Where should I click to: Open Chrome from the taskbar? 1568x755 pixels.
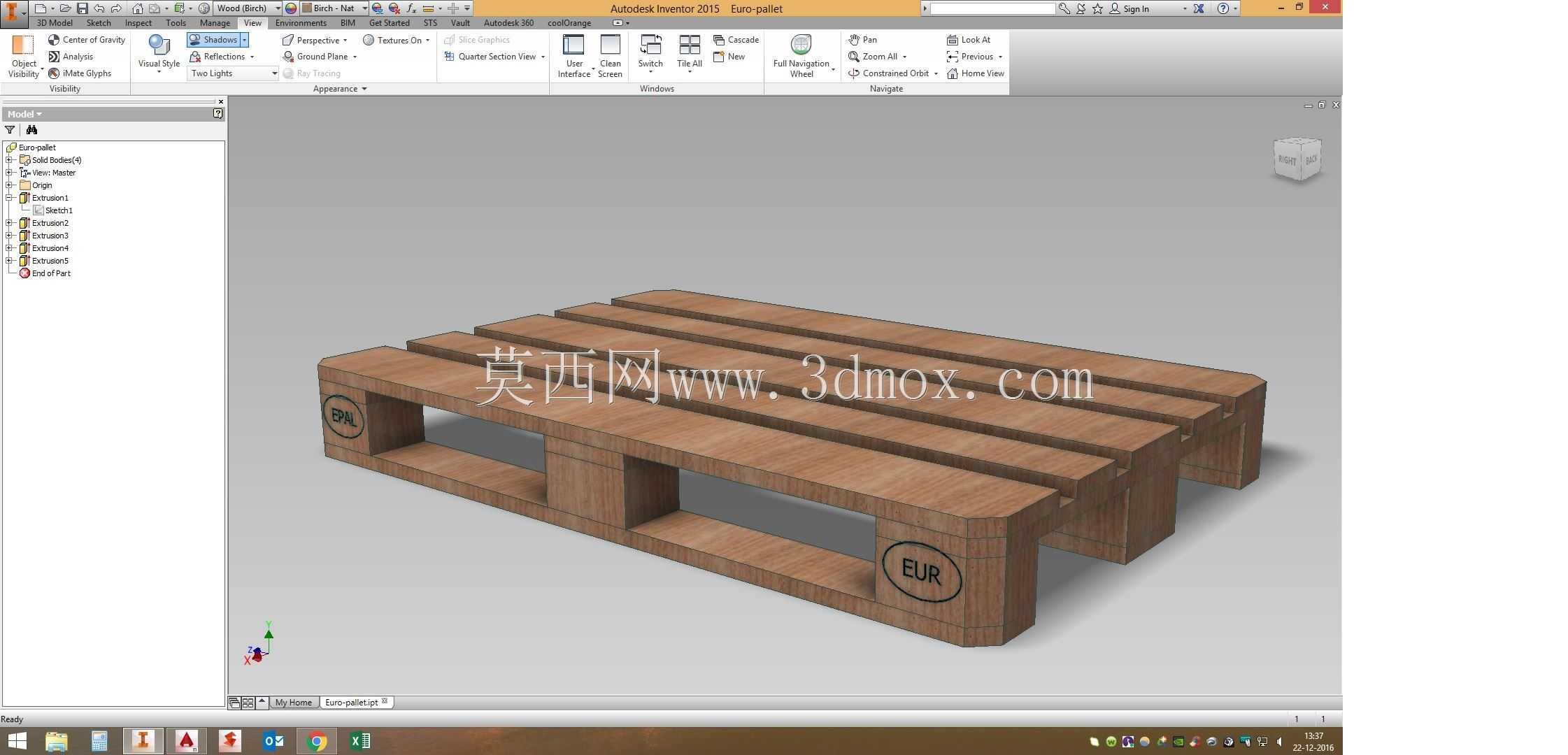pyautogui.click(x=317, y=741)
